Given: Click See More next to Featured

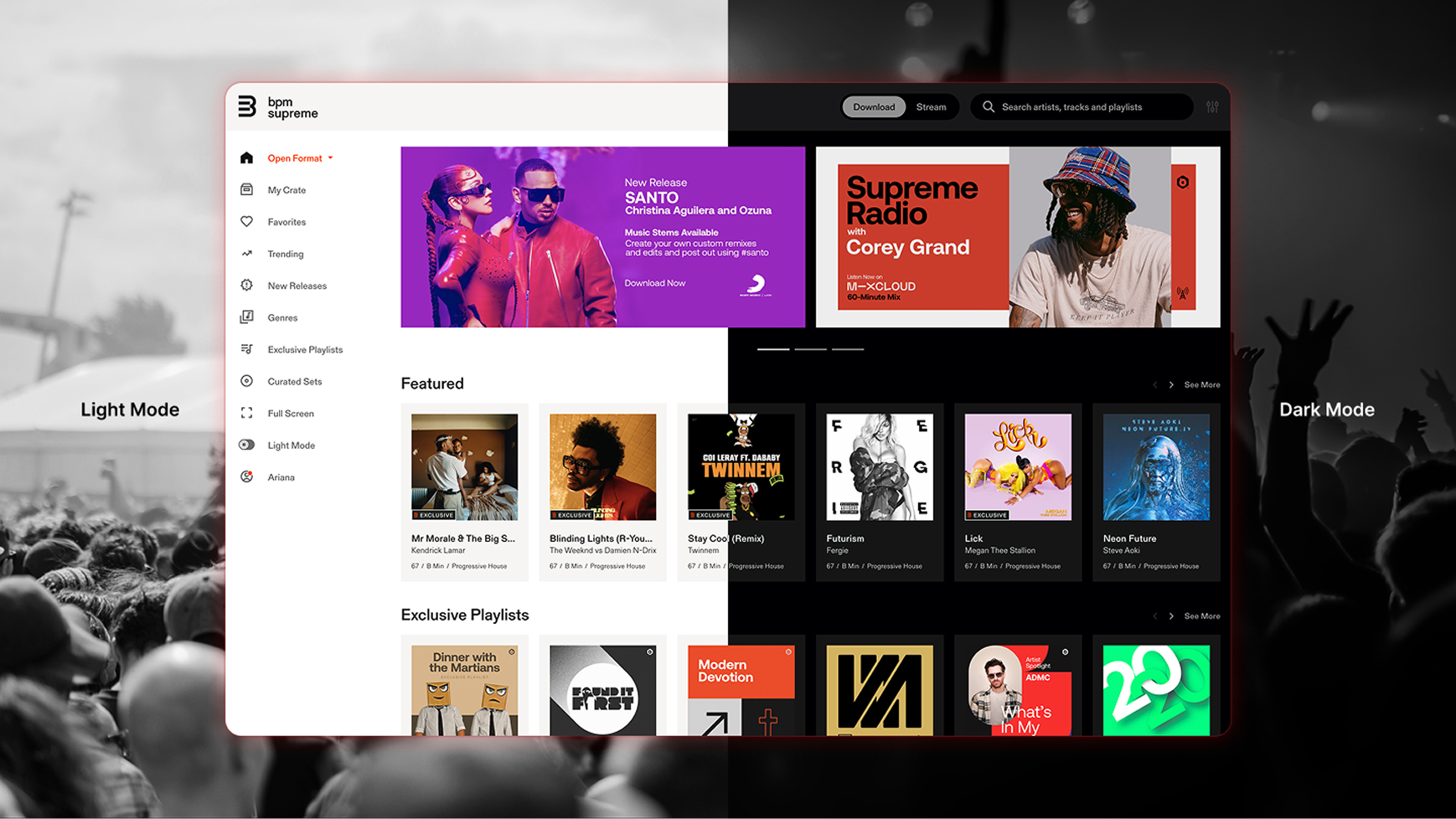Looking at the screenshot, I should tap(1201, 384).
